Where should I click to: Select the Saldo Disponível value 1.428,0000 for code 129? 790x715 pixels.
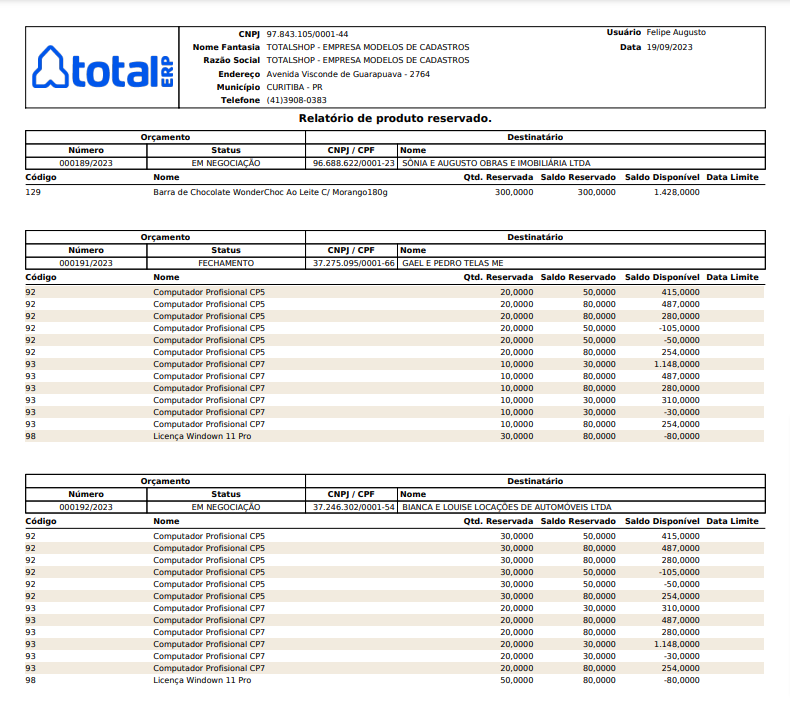(677, 192)
